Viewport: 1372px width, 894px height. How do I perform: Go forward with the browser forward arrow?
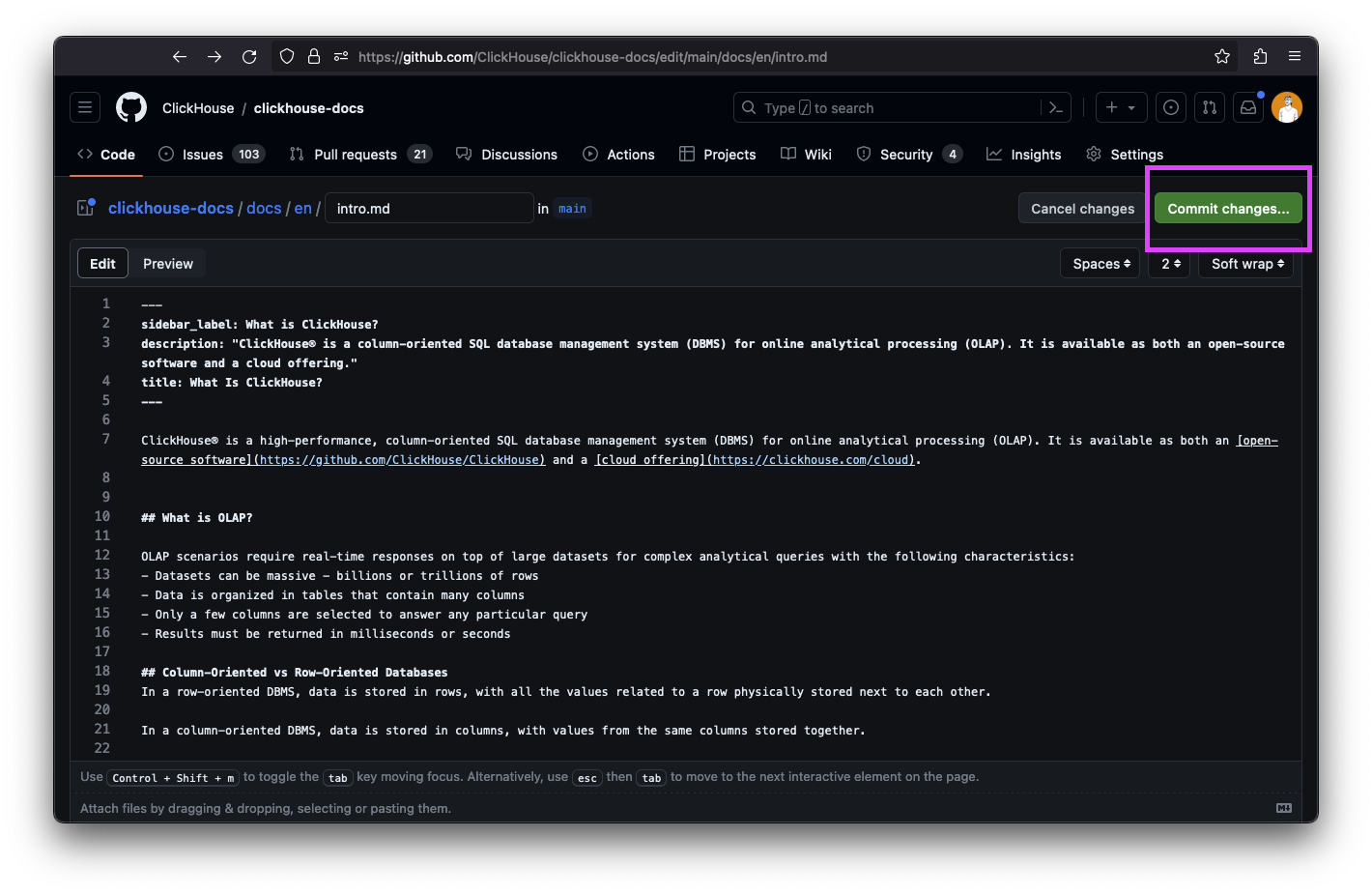[214, 57]
